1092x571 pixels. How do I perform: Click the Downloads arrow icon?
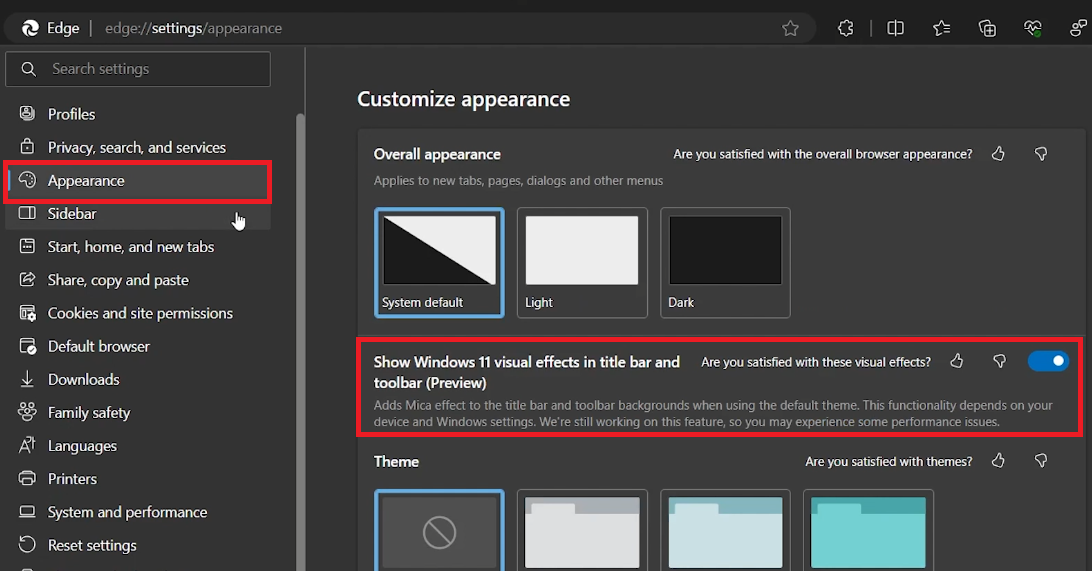[27, 379]
